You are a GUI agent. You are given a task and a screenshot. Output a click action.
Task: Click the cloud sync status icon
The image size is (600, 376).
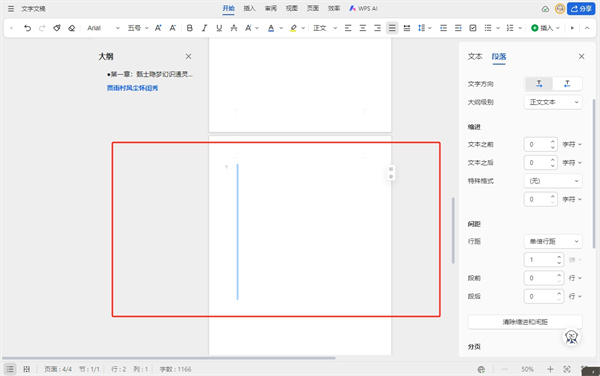point(545,9)
